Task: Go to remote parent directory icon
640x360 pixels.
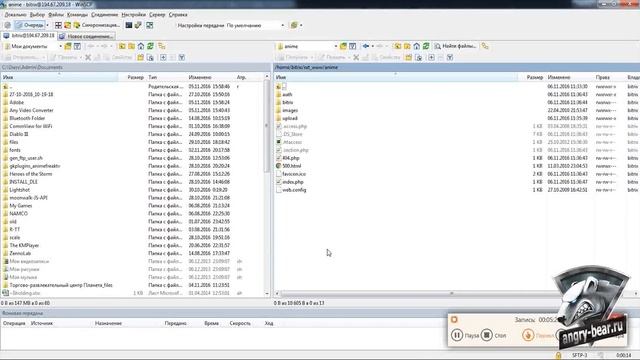Action: (x=398, y=47)
